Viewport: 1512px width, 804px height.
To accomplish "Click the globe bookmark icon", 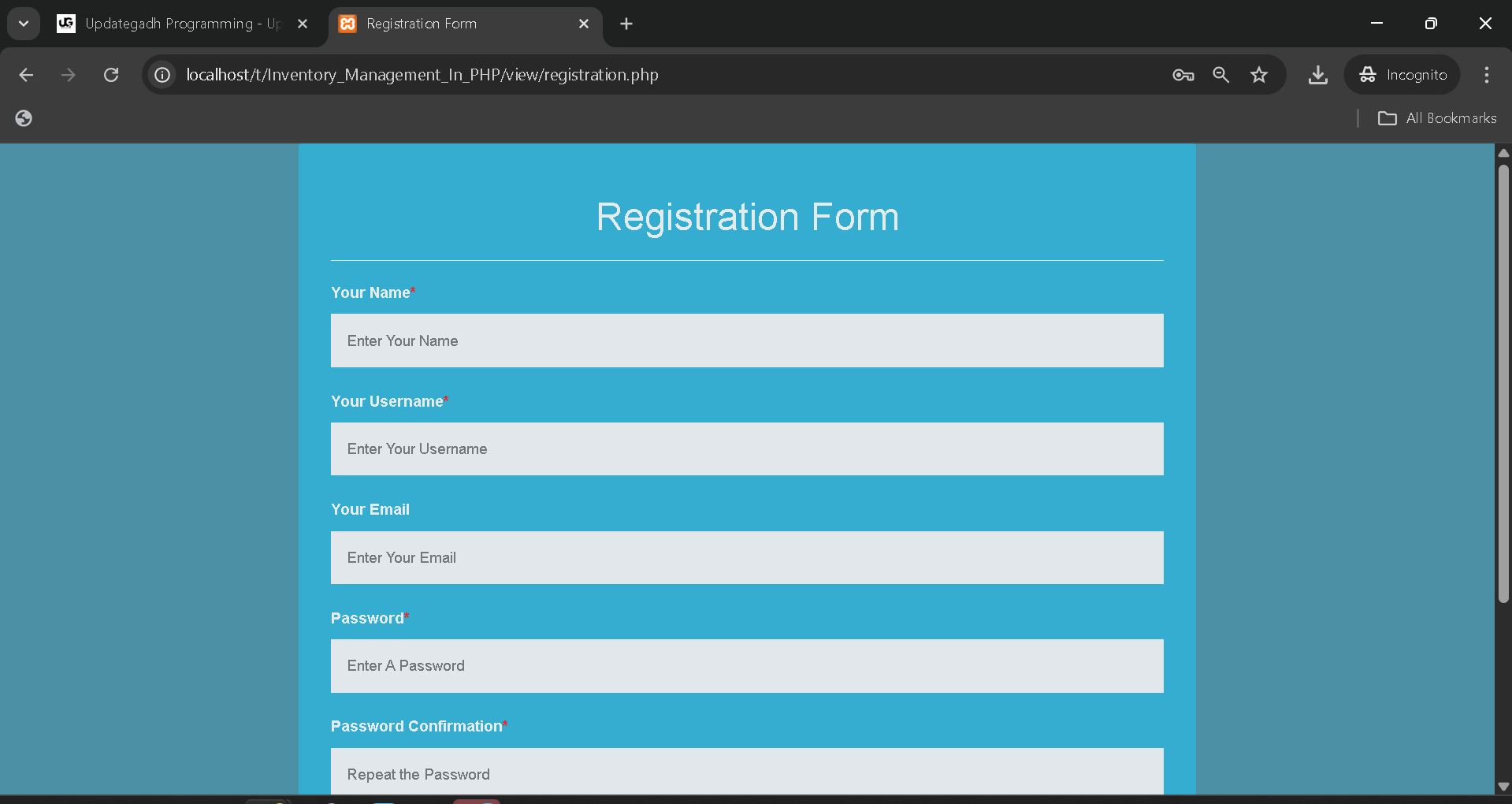I will (x=24, y=118).
